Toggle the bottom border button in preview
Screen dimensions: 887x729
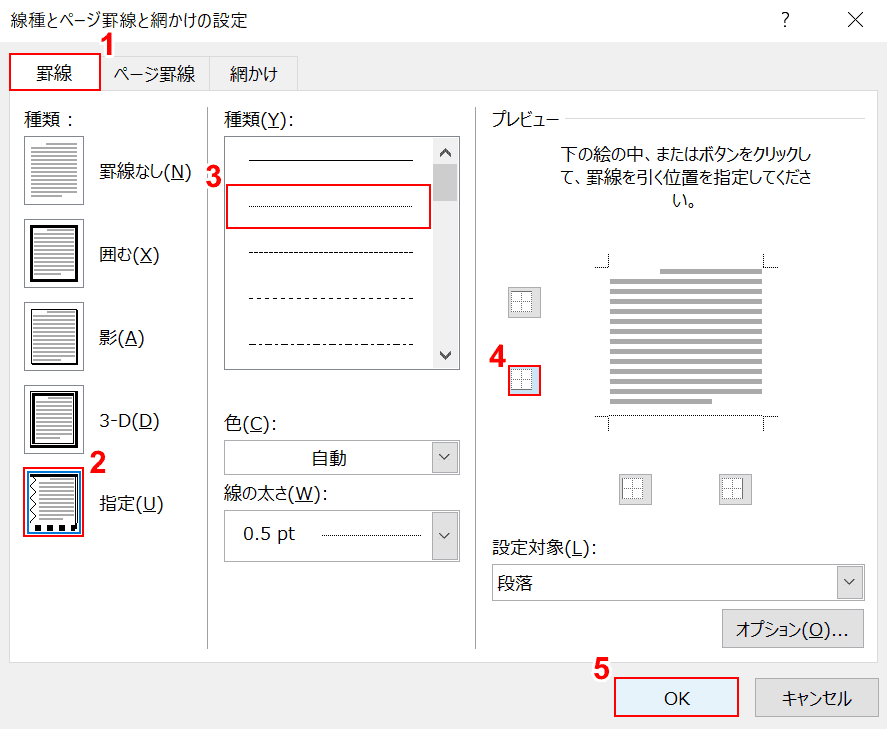(524, 380)
